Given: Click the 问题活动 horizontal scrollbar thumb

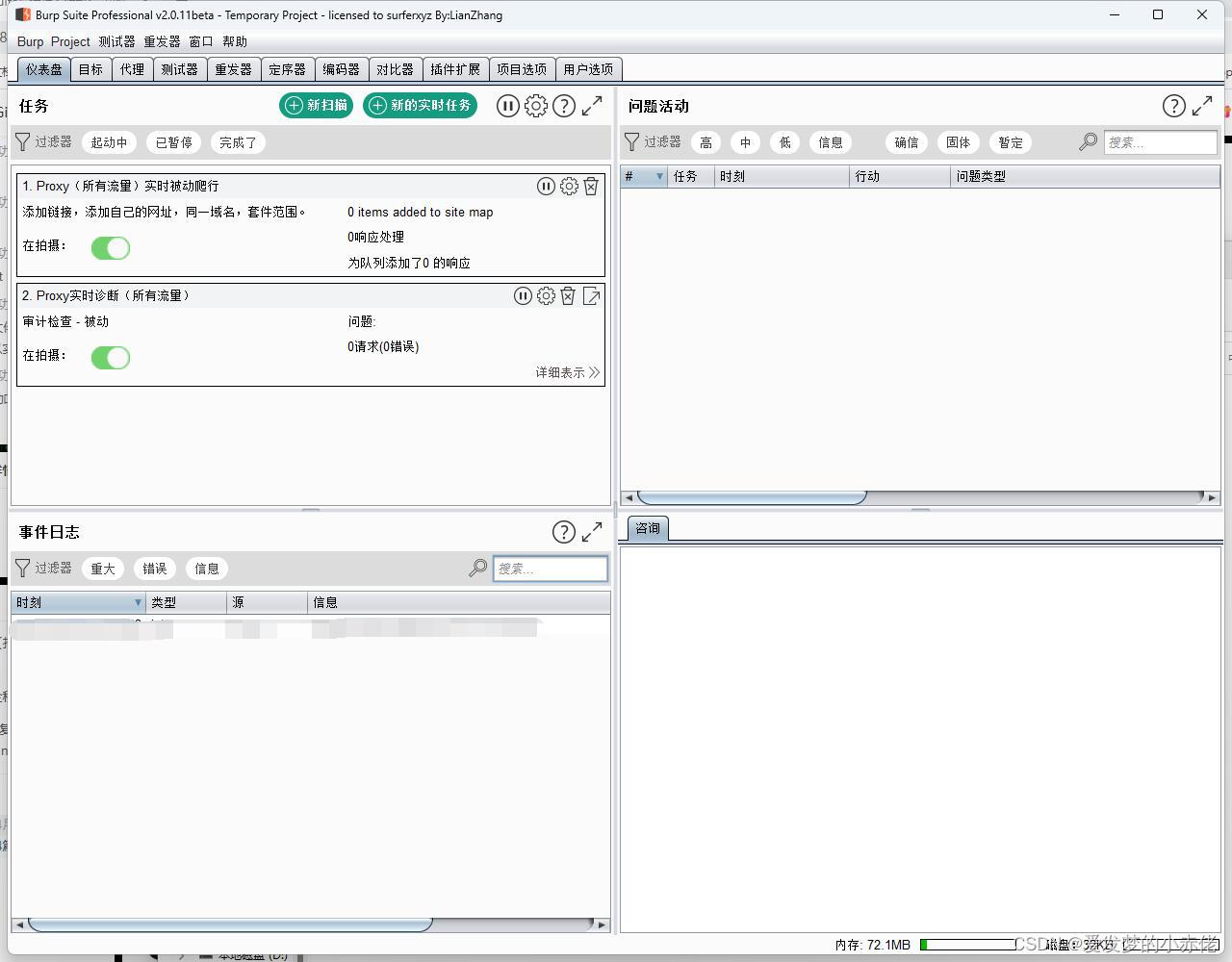Looking at the screenshot, I should [x=752, y=497].
